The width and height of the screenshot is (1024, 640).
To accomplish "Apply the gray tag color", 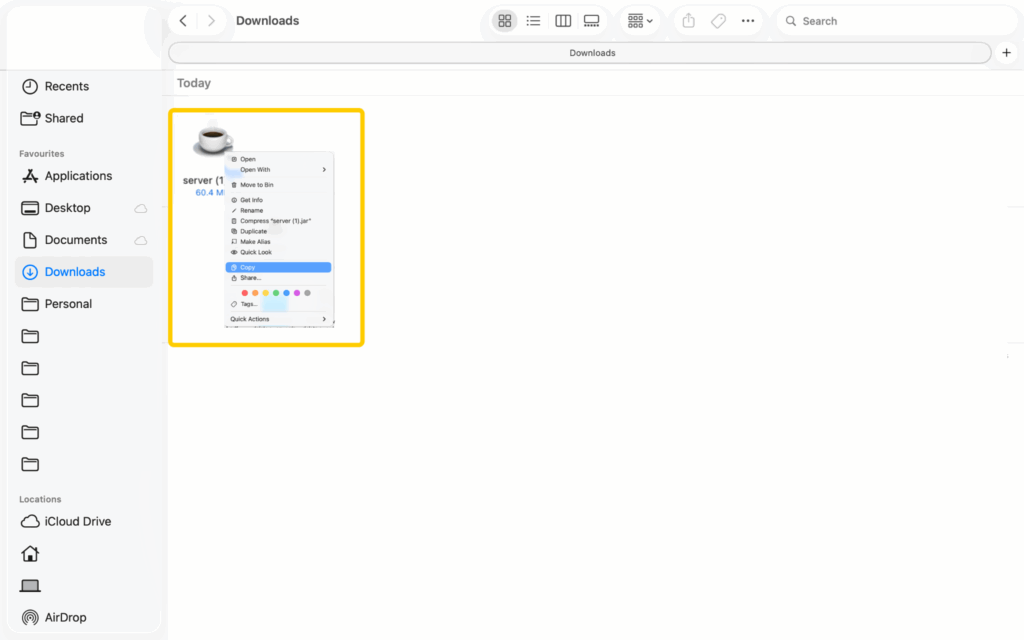I will point(308,293).
